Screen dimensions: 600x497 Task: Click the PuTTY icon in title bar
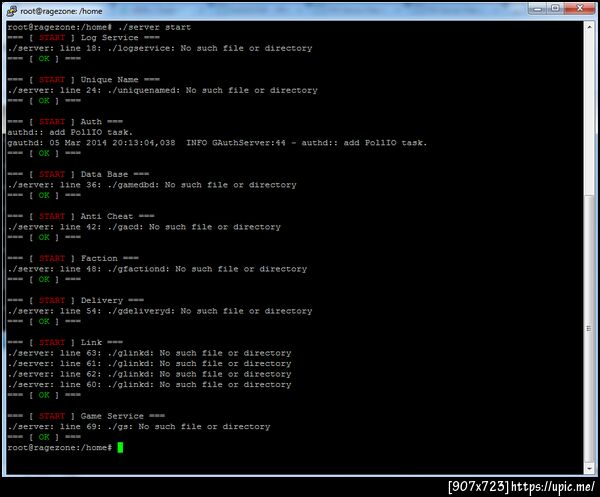coord(12,11)
